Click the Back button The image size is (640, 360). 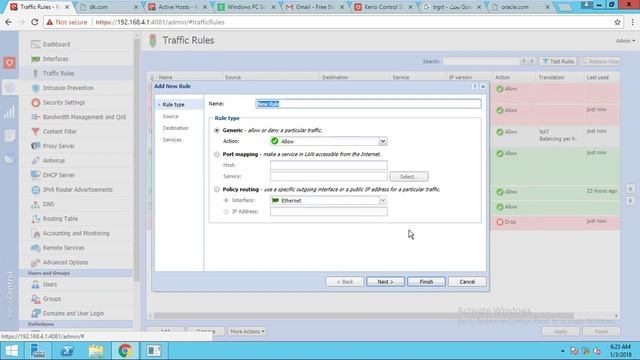[x=344, y=282]
